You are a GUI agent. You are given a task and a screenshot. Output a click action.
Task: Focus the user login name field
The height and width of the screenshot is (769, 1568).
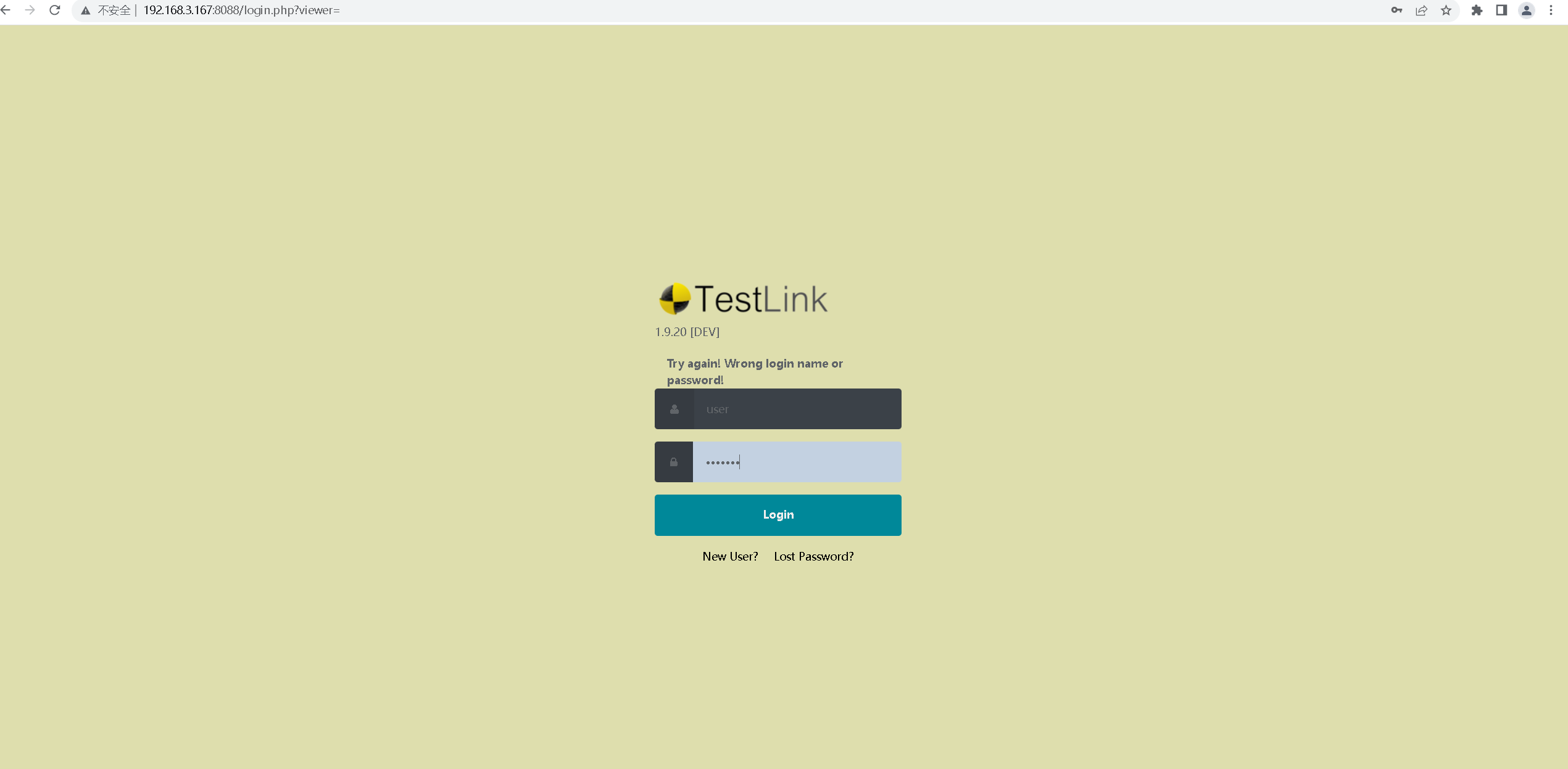pos(797,409)
